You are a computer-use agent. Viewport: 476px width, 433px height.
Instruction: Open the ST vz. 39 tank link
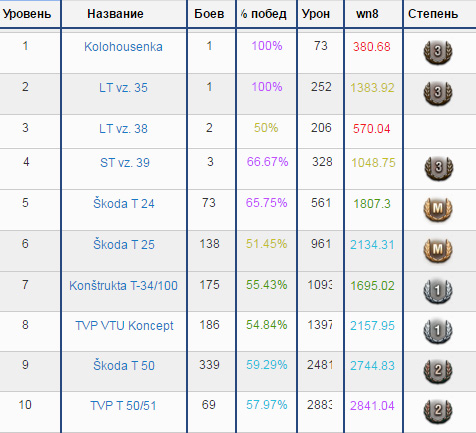(x=125, y=163)
